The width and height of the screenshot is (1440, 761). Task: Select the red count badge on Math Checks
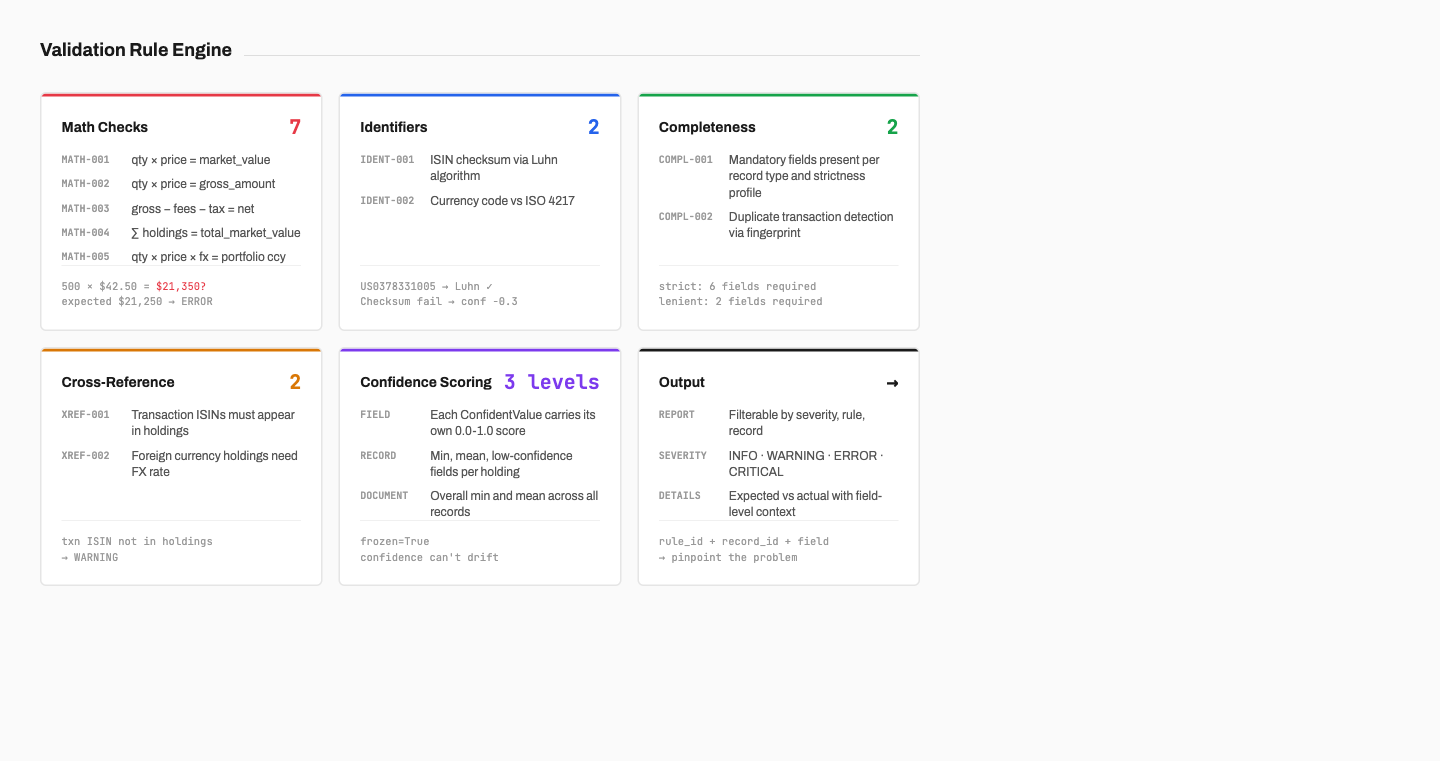click(295, 127)
